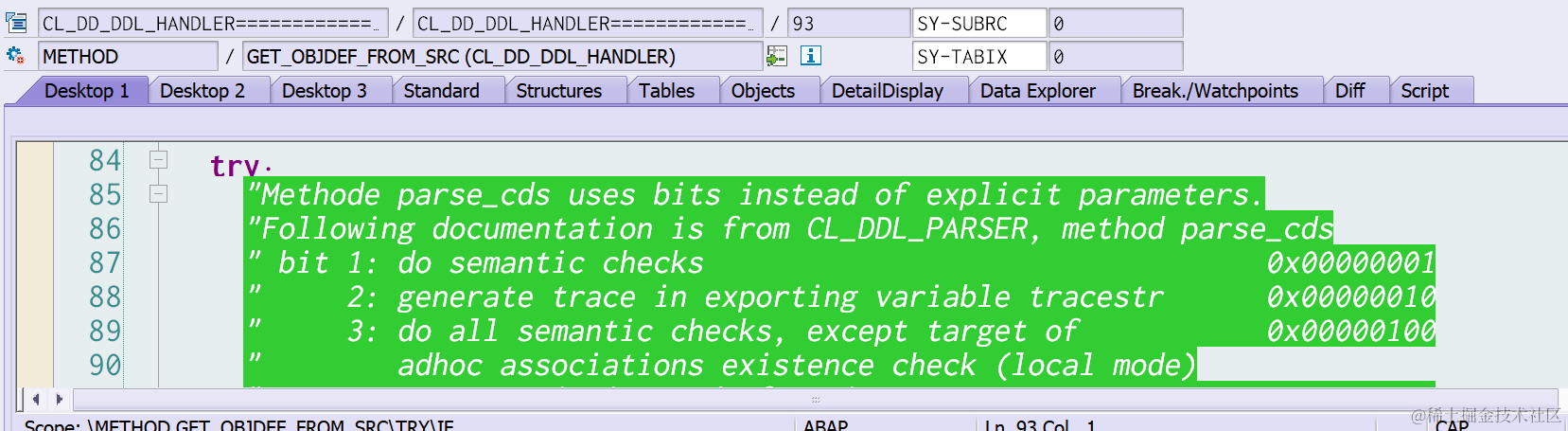Collapse the try block on line 84
The width and height of the screenshot is (1568, 431).
158,160
